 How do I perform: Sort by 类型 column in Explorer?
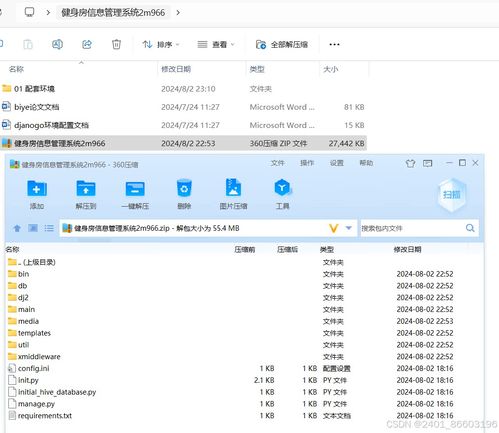[x=257, y=69]
